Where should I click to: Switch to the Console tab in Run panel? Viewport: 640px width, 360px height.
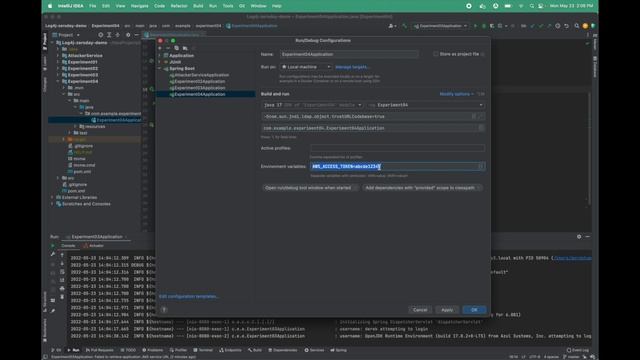coord(68,246)
